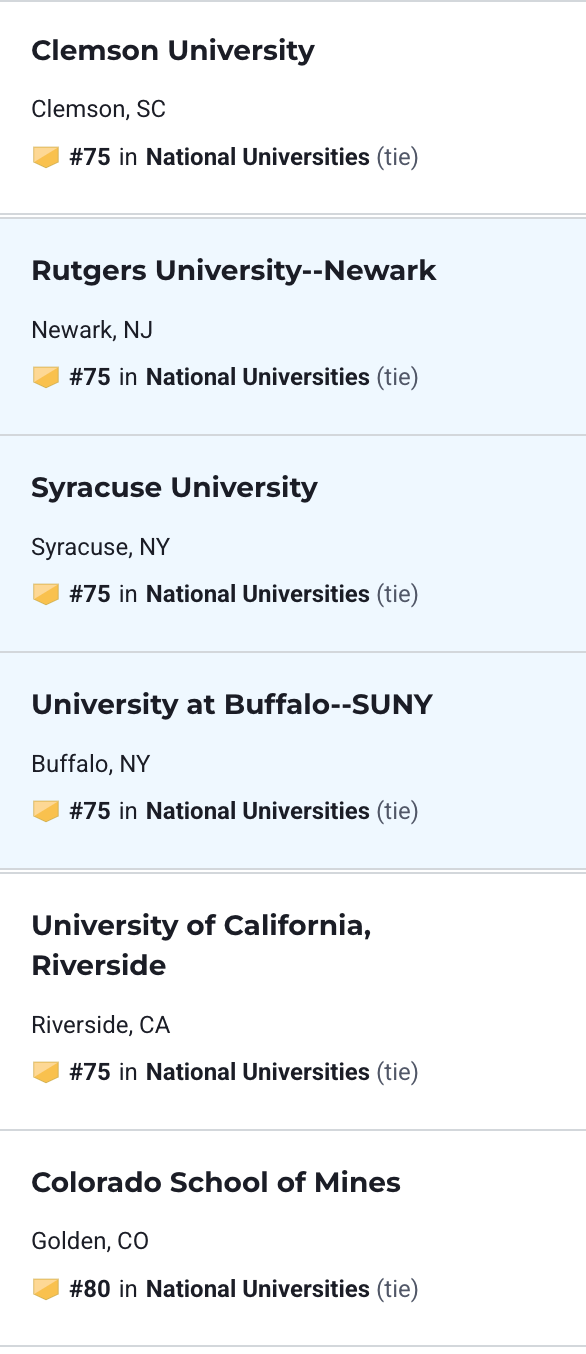Open University of California, Riverside page
586x1354 pixels.
coord(202,945)
